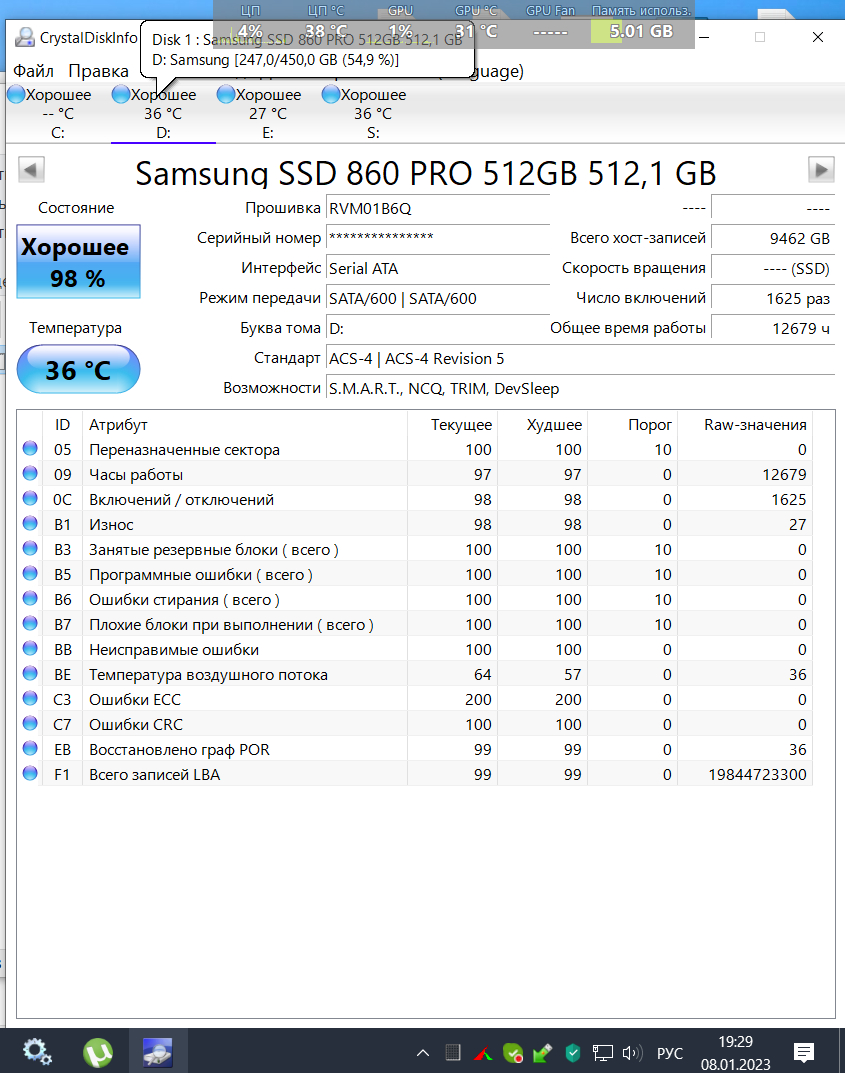Click the status orb of Переназначенные сектора row
The height and width of the screenshot is (1073, 845).
[30, 450]
